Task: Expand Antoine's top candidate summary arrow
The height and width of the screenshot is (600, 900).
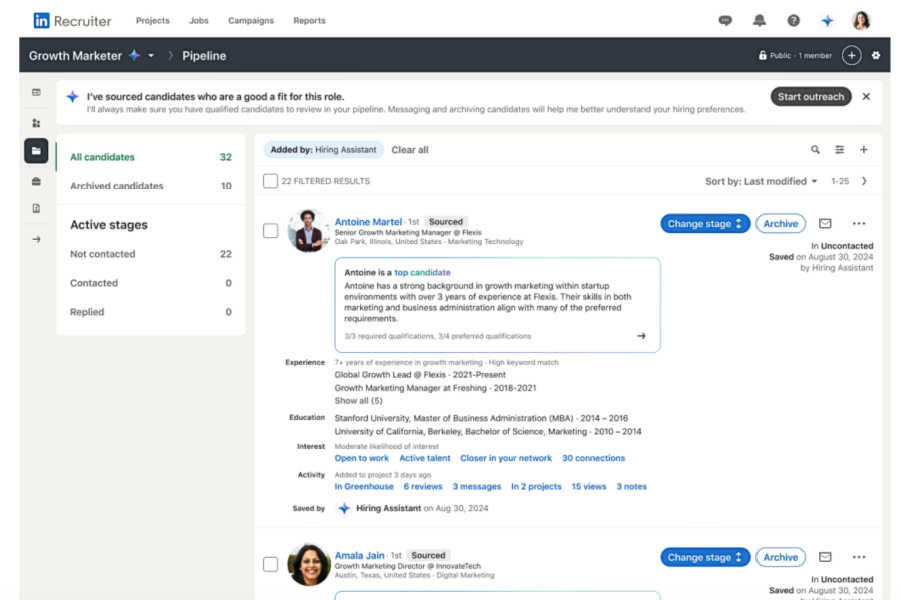Action: point(641,336)
